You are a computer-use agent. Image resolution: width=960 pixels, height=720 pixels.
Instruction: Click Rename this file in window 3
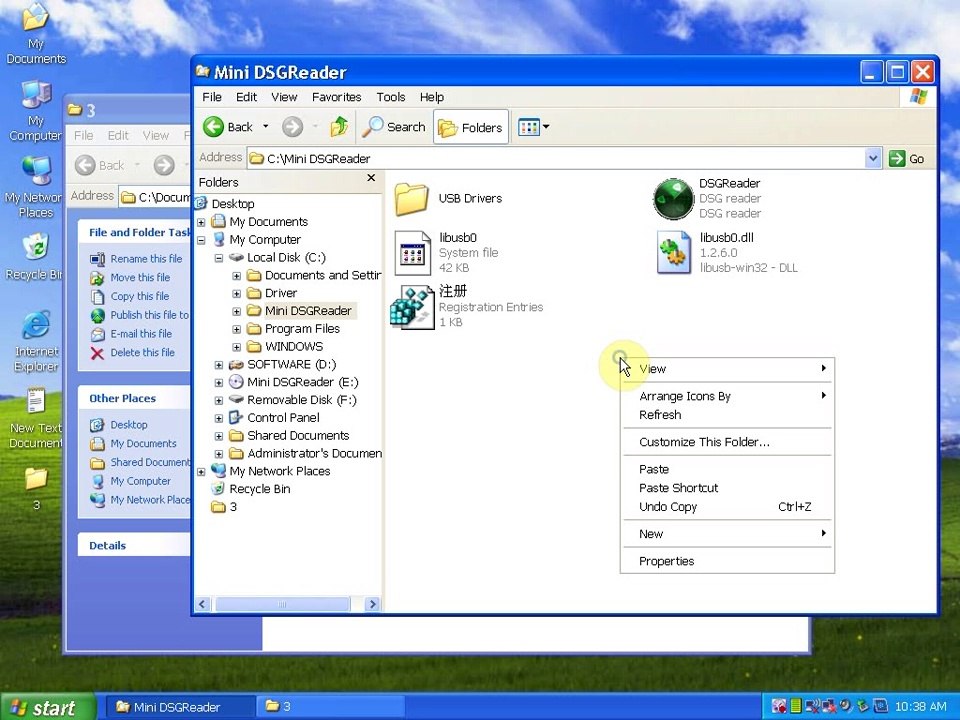[x=146, y=258]
